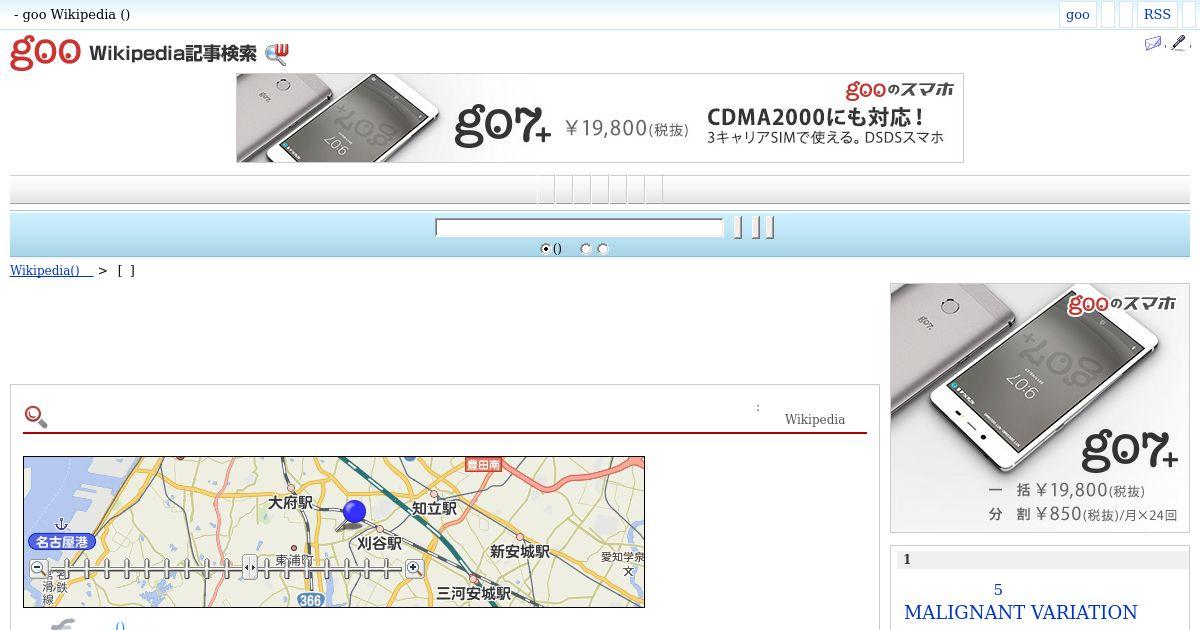Zoom out the map with minus magnifier
This screenshot has width=1200, height=630.
pos(38,568)
